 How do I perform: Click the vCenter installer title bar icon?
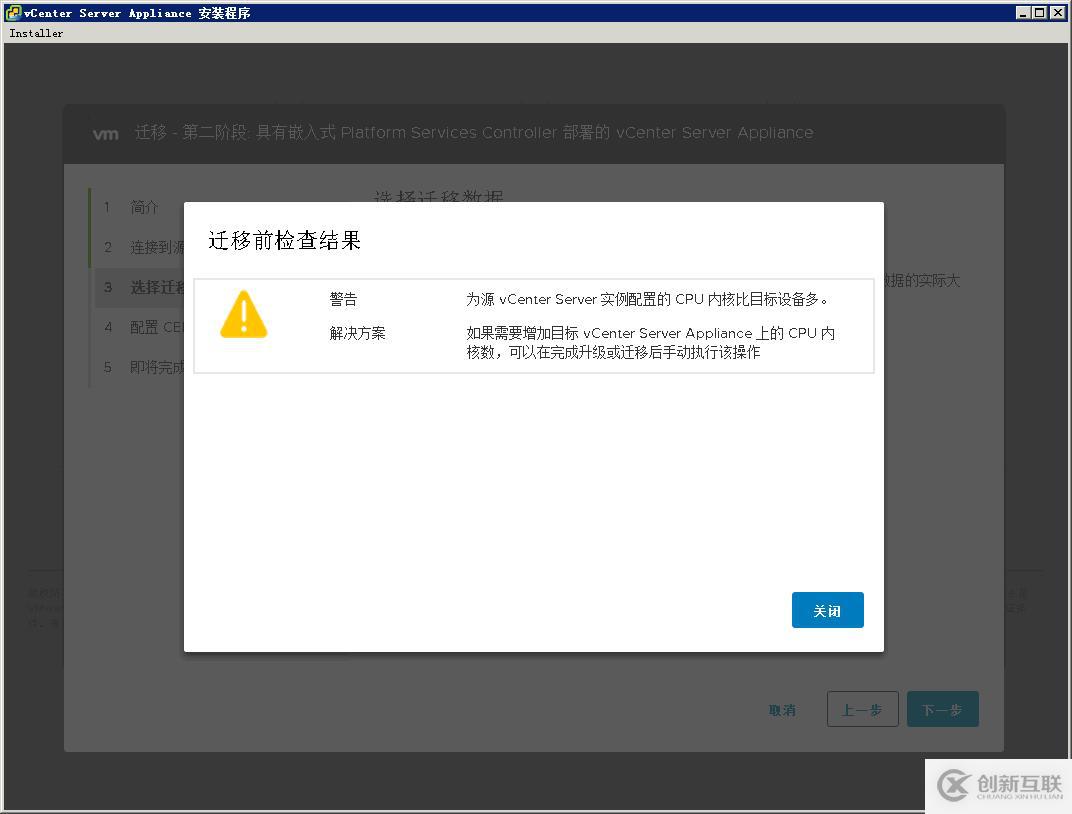tap(12, 12)
